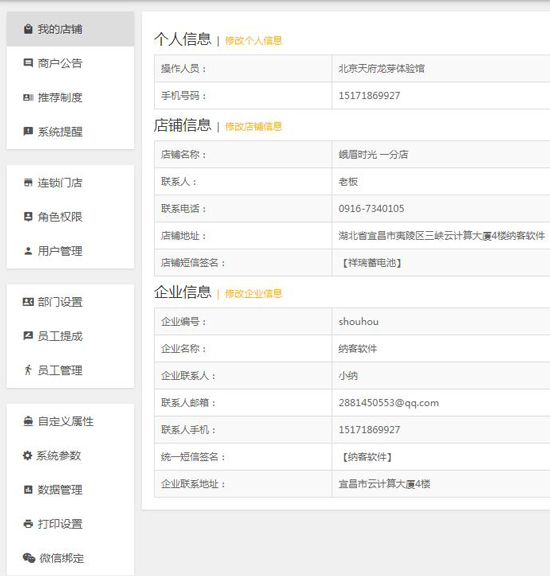Click the 修改店铺信息 link
550x576 pixels.
coord(254,126)
